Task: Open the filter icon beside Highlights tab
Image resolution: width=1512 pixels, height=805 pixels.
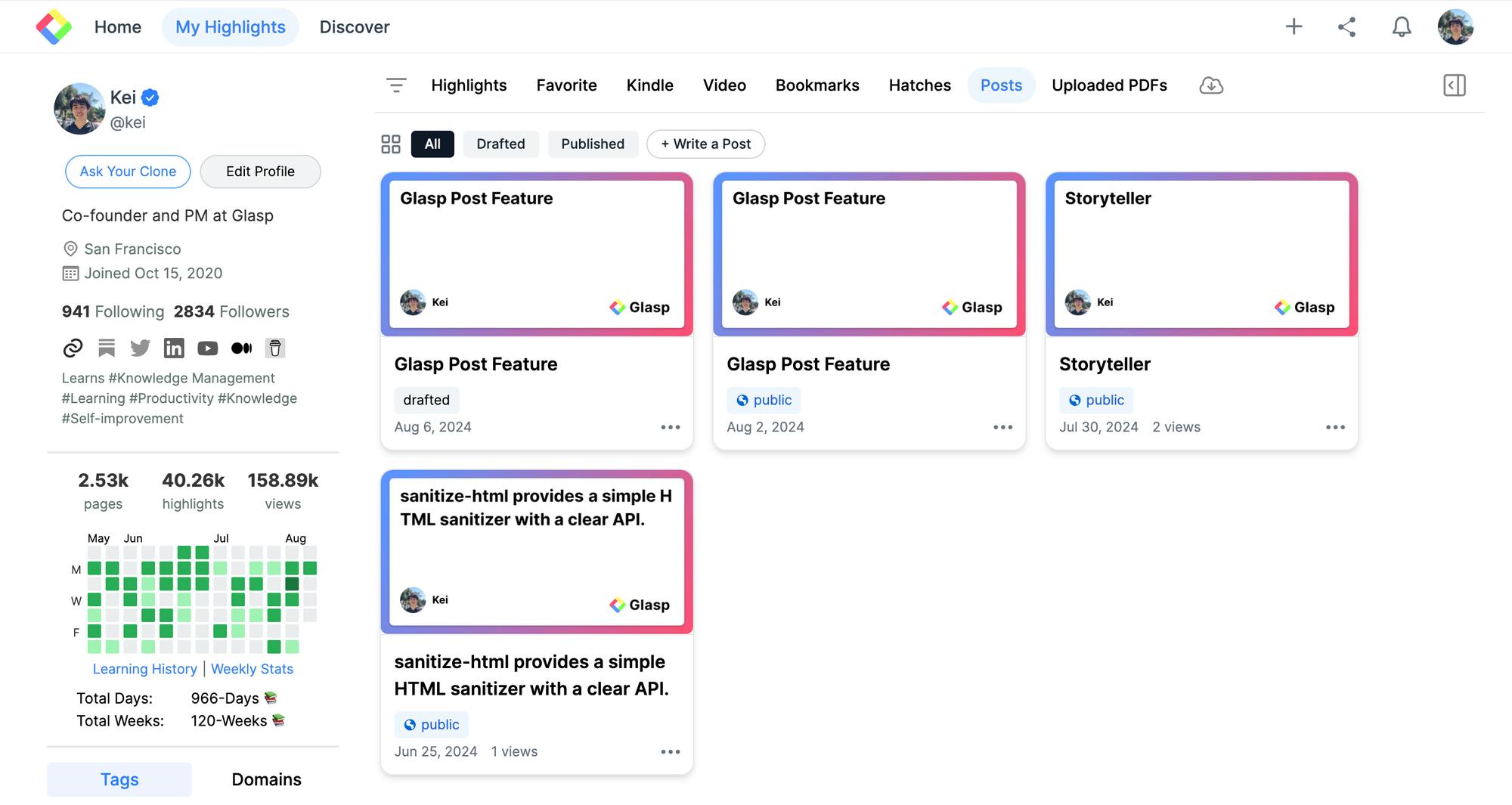Action: 396,85
